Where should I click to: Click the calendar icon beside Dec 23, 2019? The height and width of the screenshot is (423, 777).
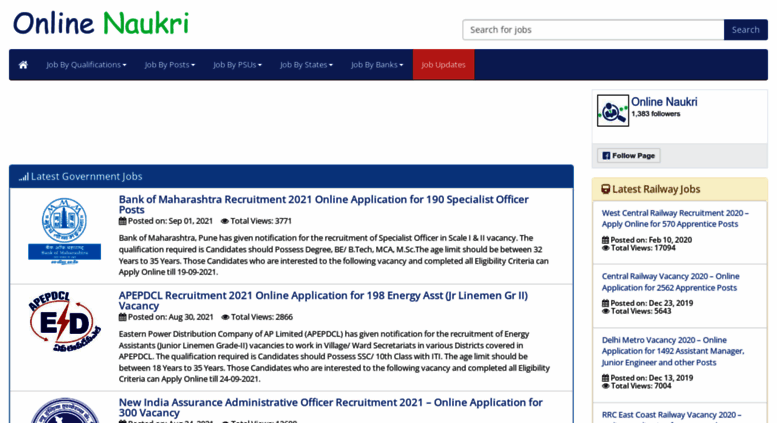click(605, 303)
